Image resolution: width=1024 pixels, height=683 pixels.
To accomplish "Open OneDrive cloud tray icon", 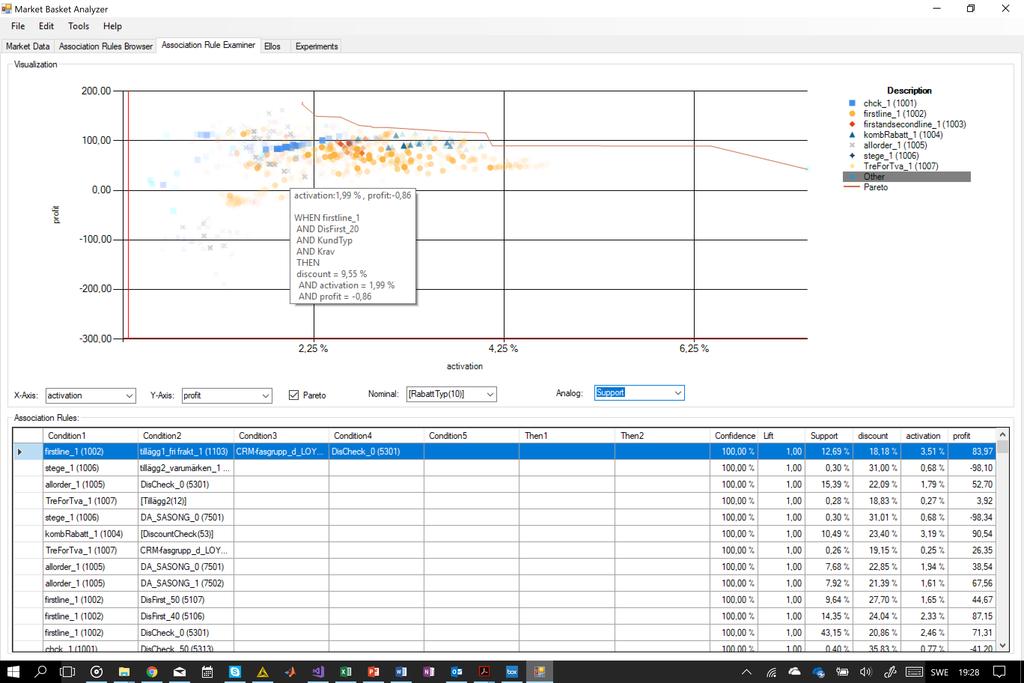I will click(x=794, y=671).
